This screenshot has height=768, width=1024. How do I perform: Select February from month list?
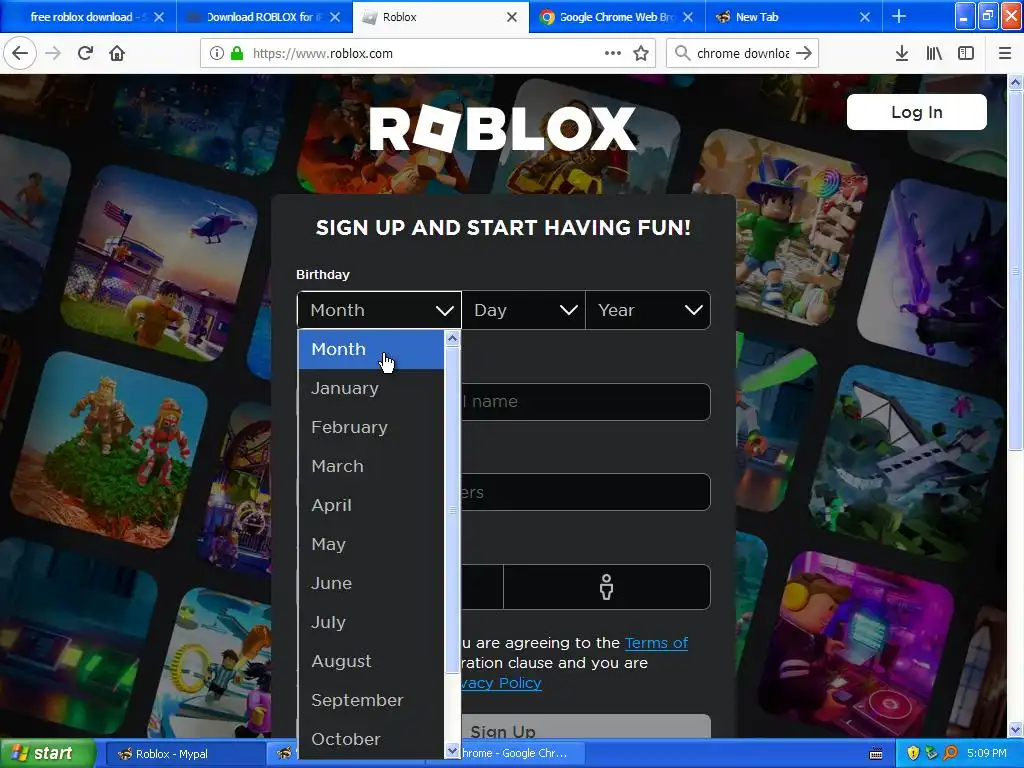(371, 427)
